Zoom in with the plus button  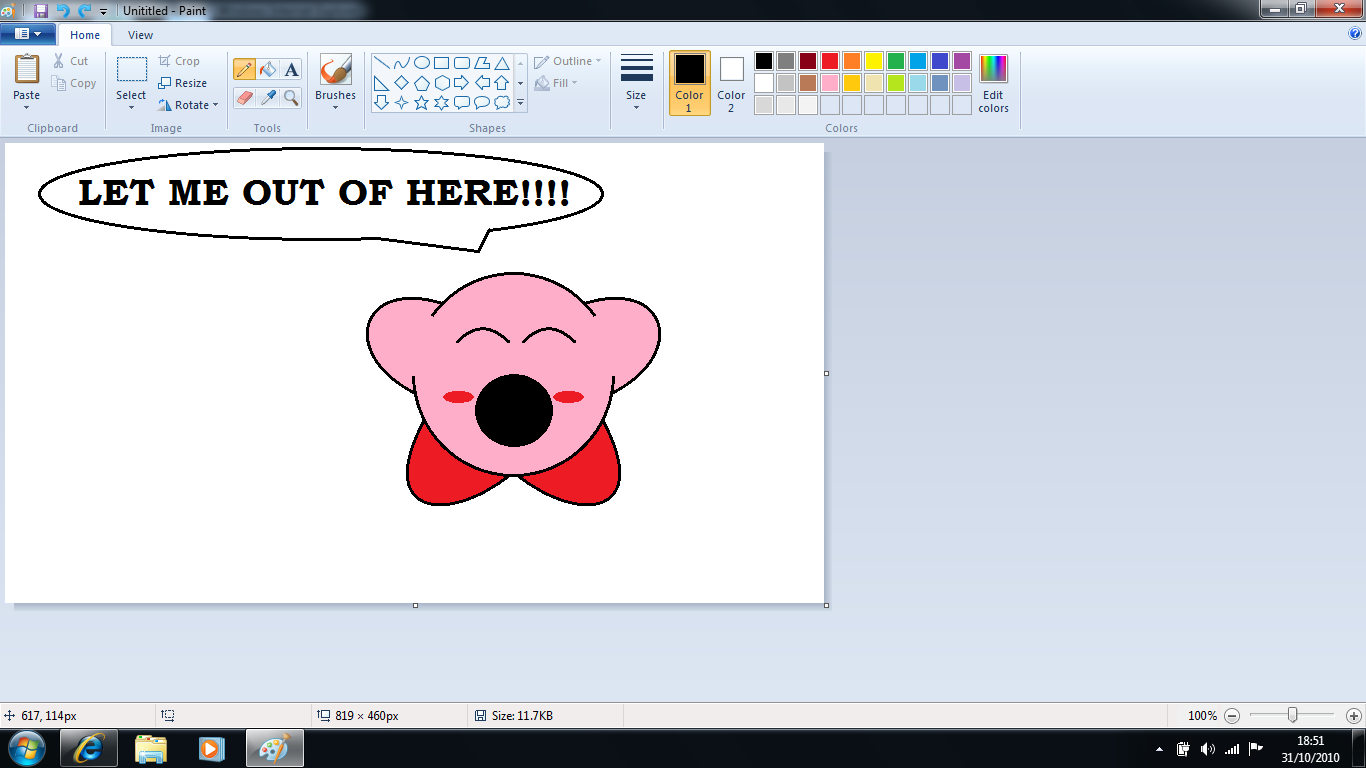point(1354,716)
